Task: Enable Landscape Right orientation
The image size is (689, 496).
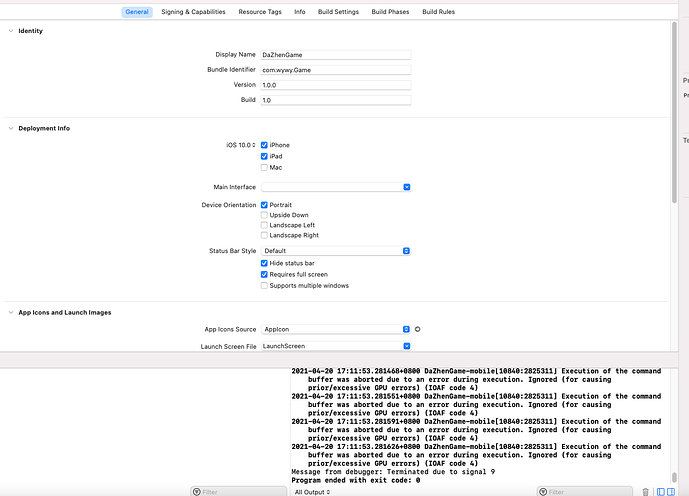Action: click(x=264, y=235)
